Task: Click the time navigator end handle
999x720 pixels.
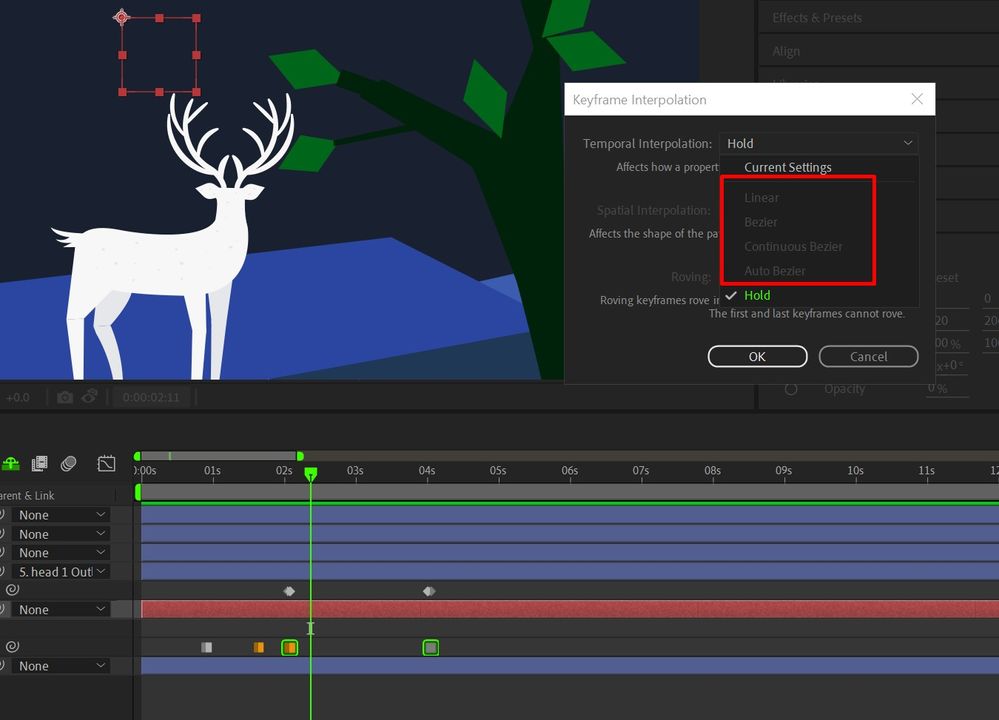Action: click(300, 456)
